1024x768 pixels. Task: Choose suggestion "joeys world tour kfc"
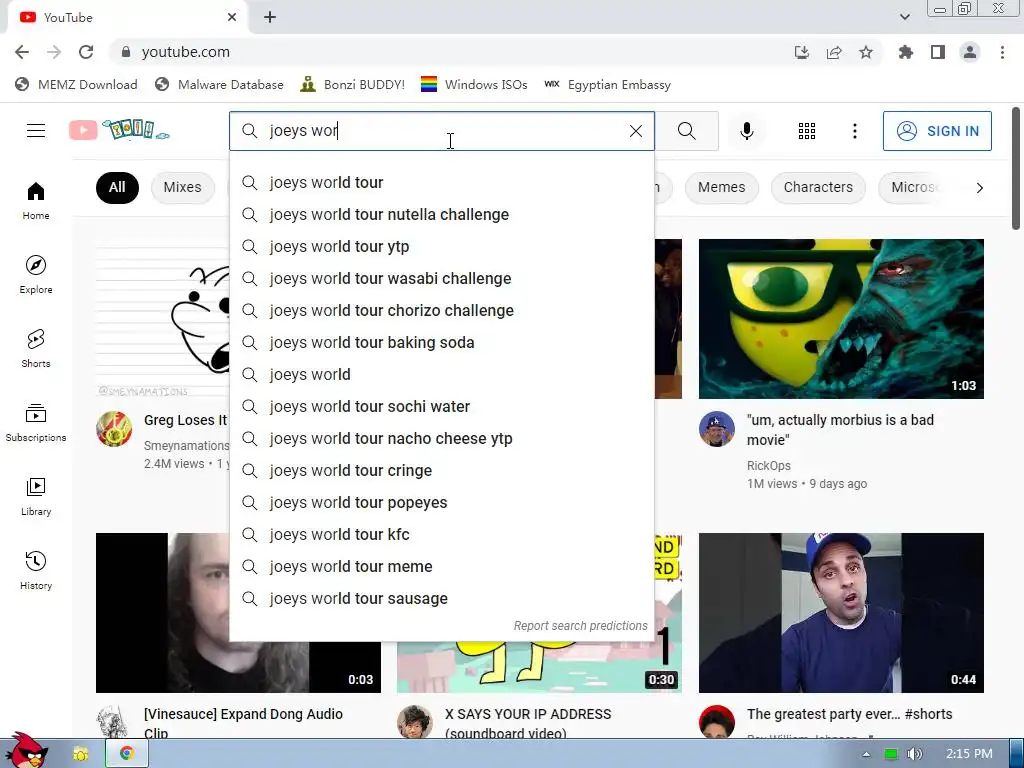(441, 535)
